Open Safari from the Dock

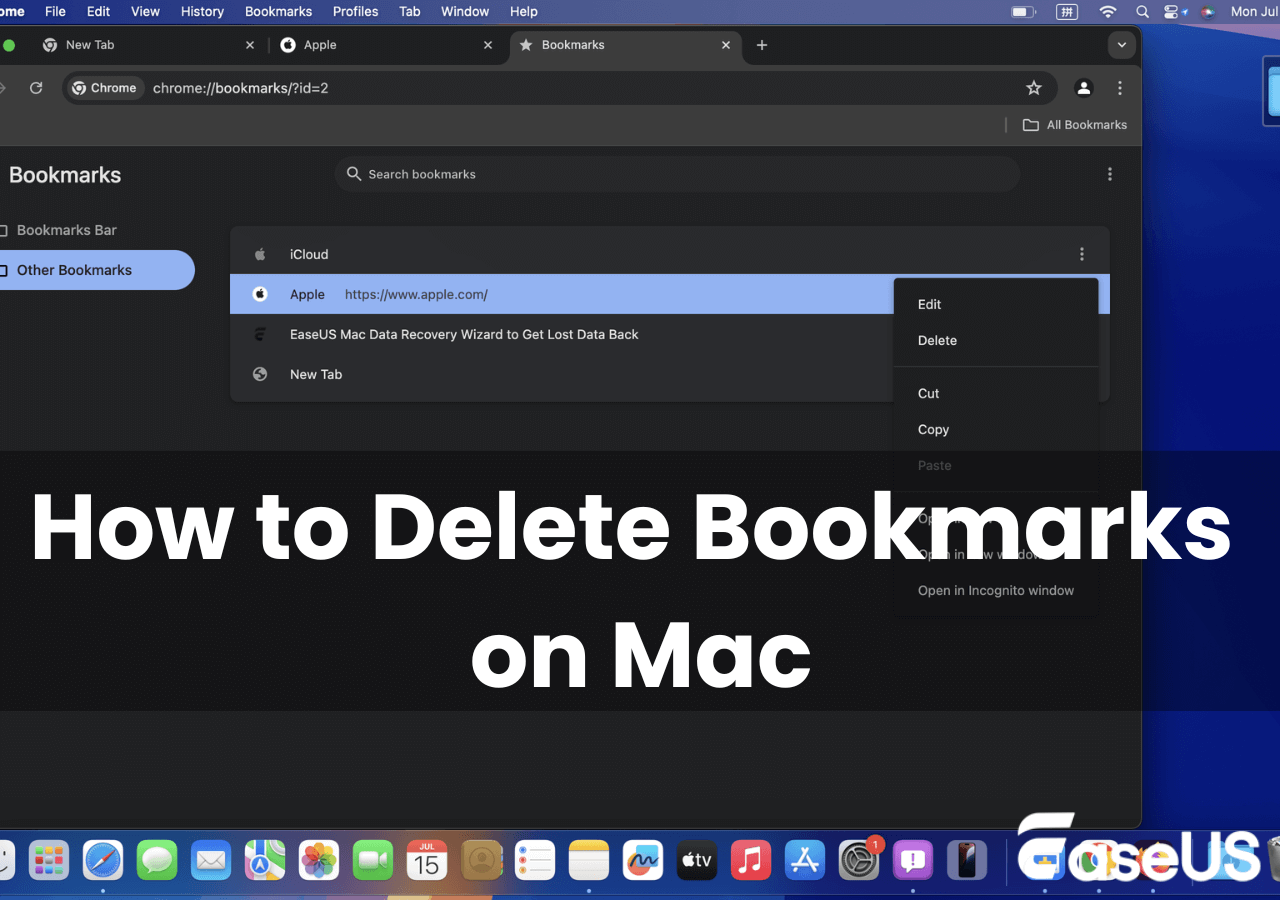[x=102, y=860]
